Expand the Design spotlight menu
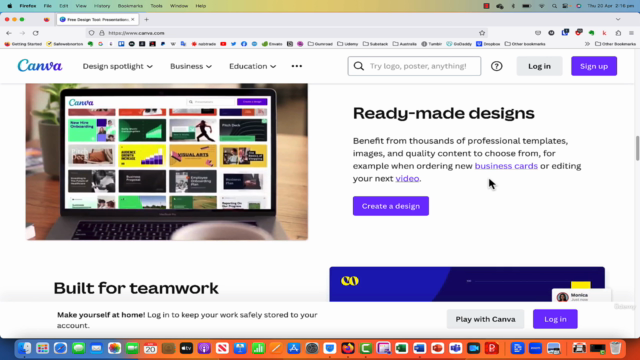Viewport: 640px width, 360px height. pos(118,66)
